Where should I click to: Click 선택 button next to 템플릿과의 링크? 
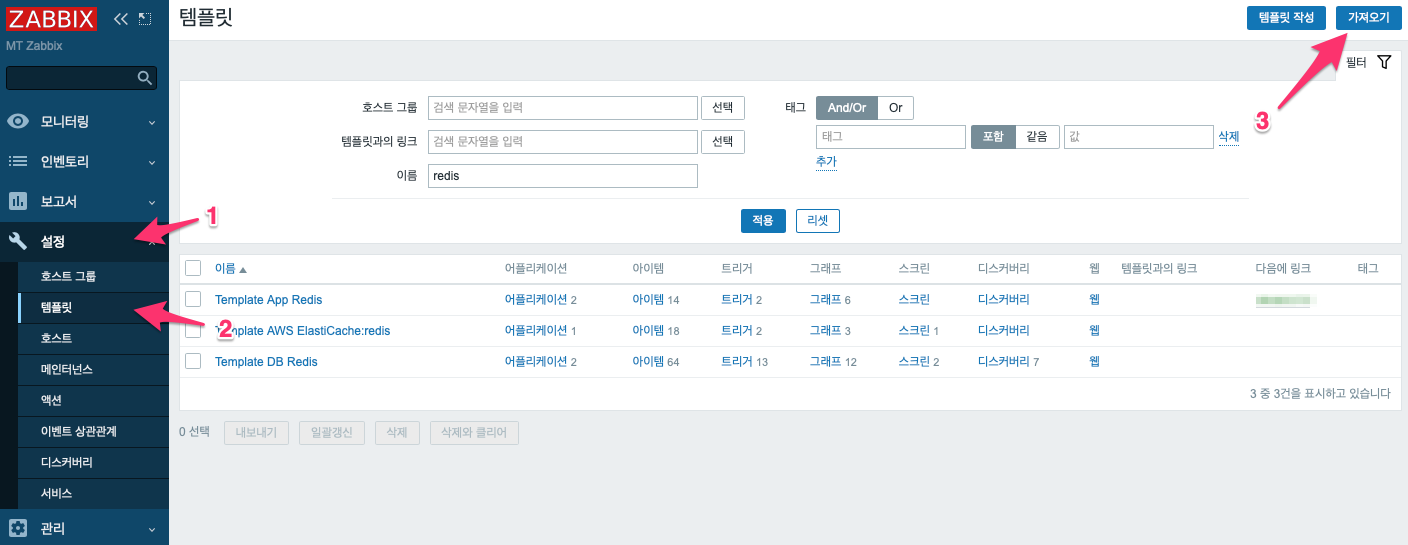(x=723, y=142)
